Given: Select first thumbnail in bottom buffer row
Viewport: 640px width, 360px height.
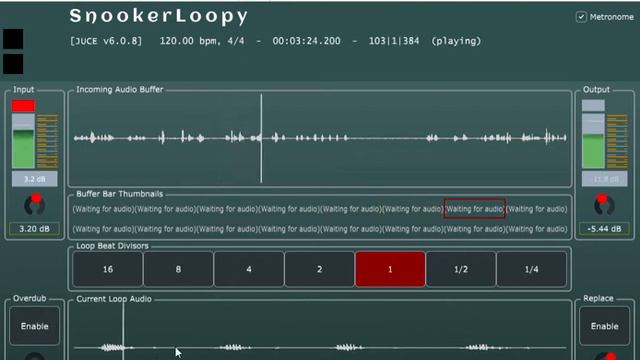Looking at the screenshot, I should tap(104, 229).
